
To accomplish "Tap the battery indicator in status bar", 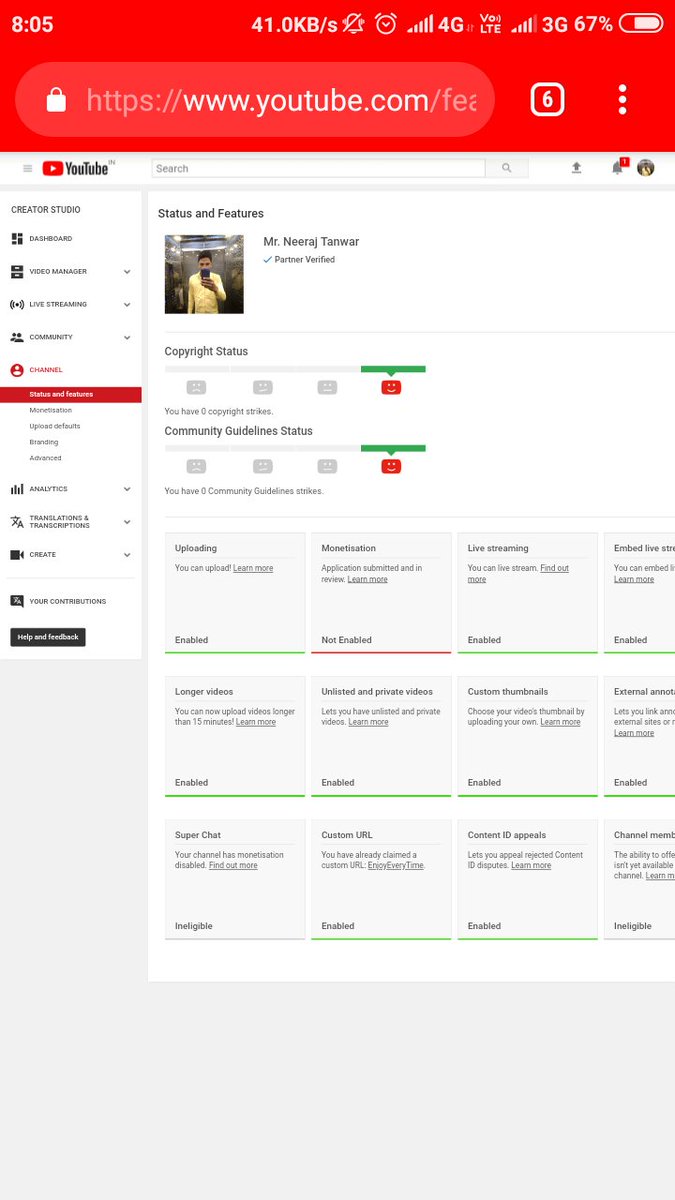I will [x=641, y=24].
